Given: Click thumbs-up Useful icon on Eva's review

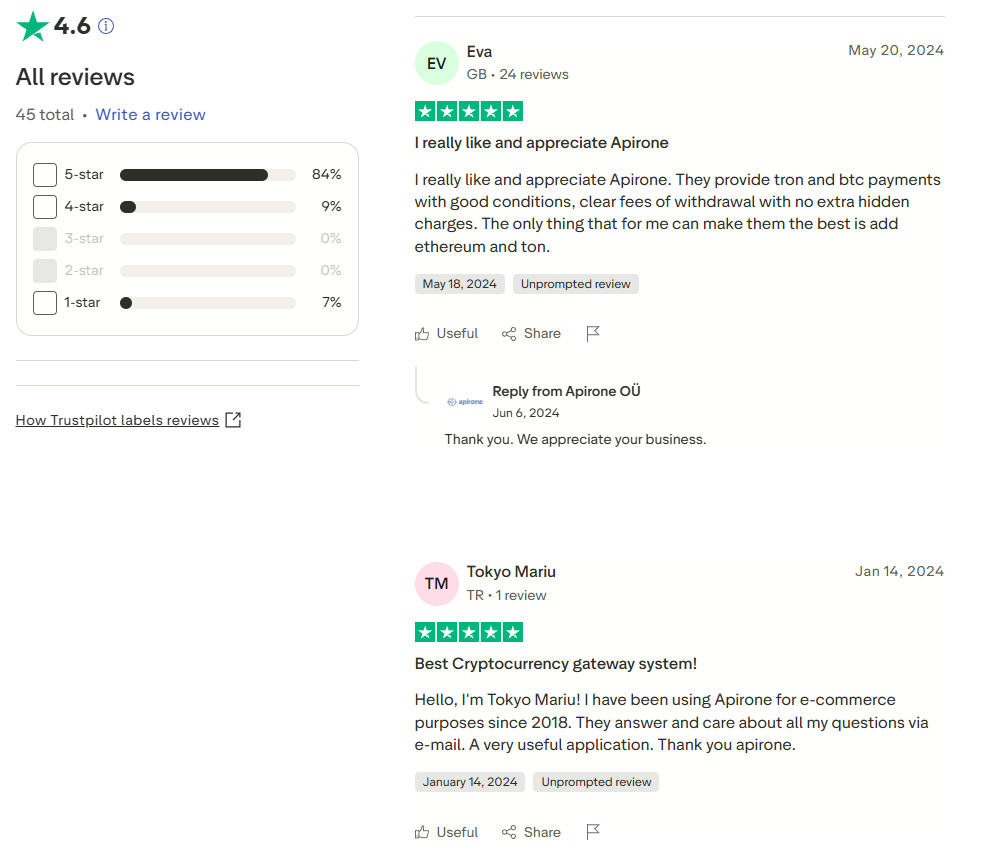Looking at the screenshot, I should click(423, 334).
